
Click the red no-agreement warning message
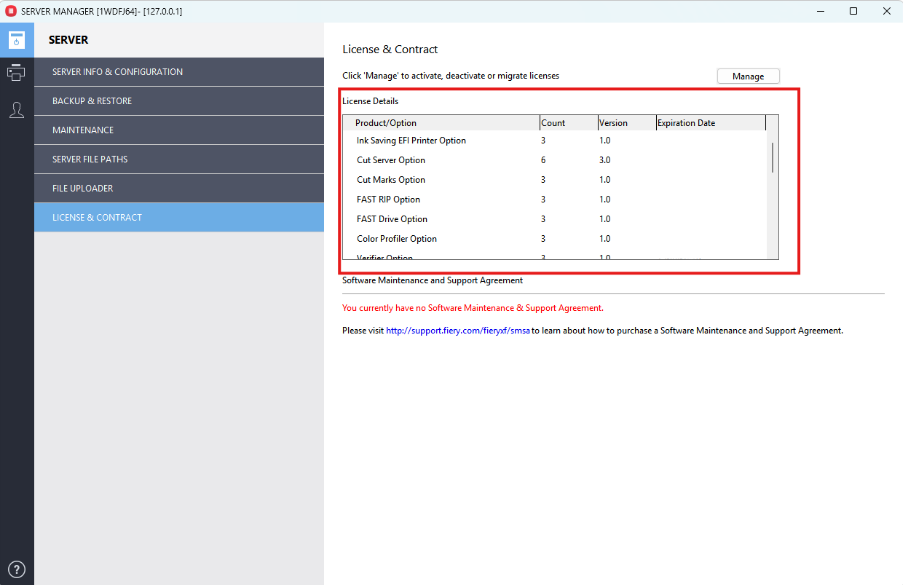coord(473,308)
